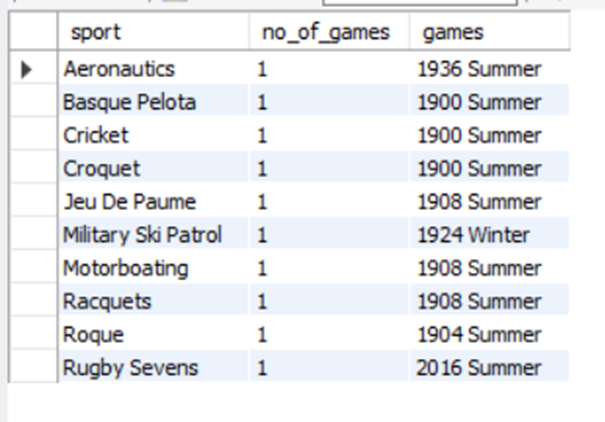The image size is (605, 422).
Task: Select the Aeronautics cell
Action: 153,69
